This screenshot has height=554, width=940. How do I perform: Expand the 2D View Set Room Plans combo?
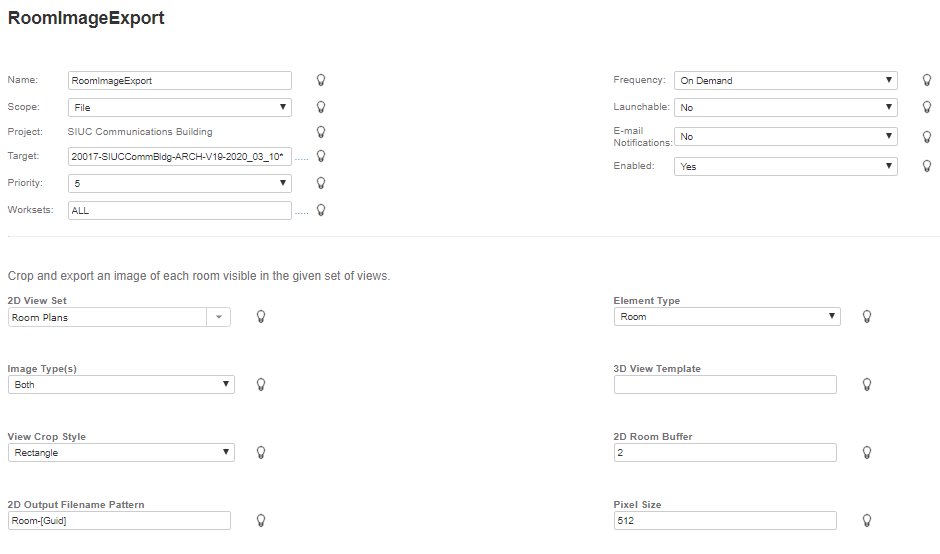[219, 317]
